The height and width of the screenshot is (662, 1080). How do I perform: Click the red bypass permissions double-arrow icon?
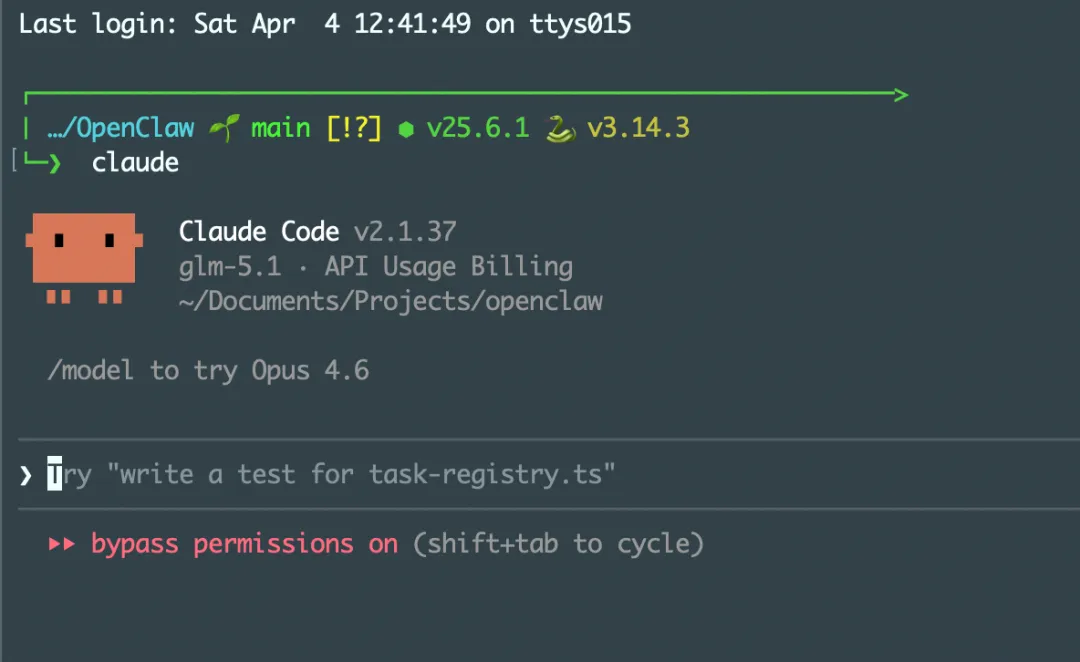pyautogui.click(x=62, y=544)
